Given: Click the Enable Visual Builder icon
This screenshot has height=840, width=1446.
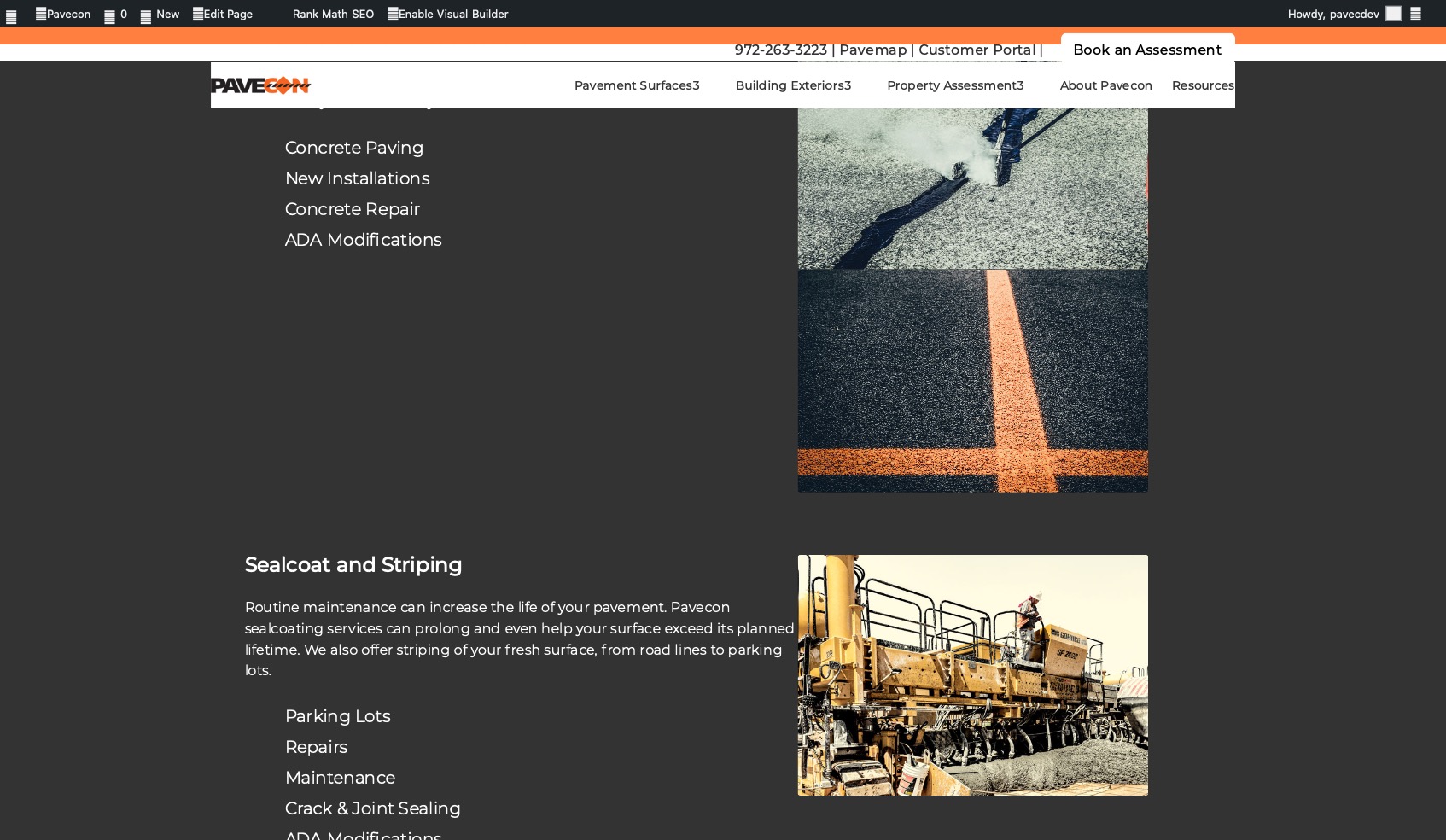Looking at the screenshot, I should 393,14.
